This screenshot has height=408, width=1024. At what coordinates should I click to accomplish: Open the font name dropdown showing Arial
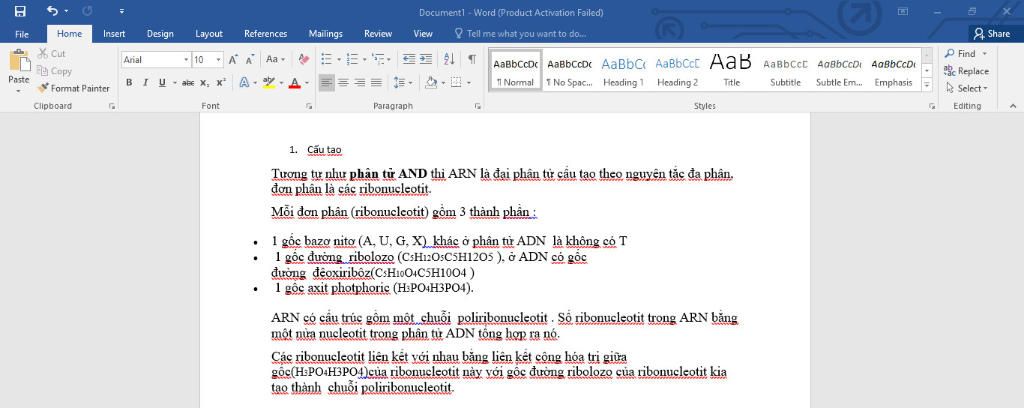point(155,60)
